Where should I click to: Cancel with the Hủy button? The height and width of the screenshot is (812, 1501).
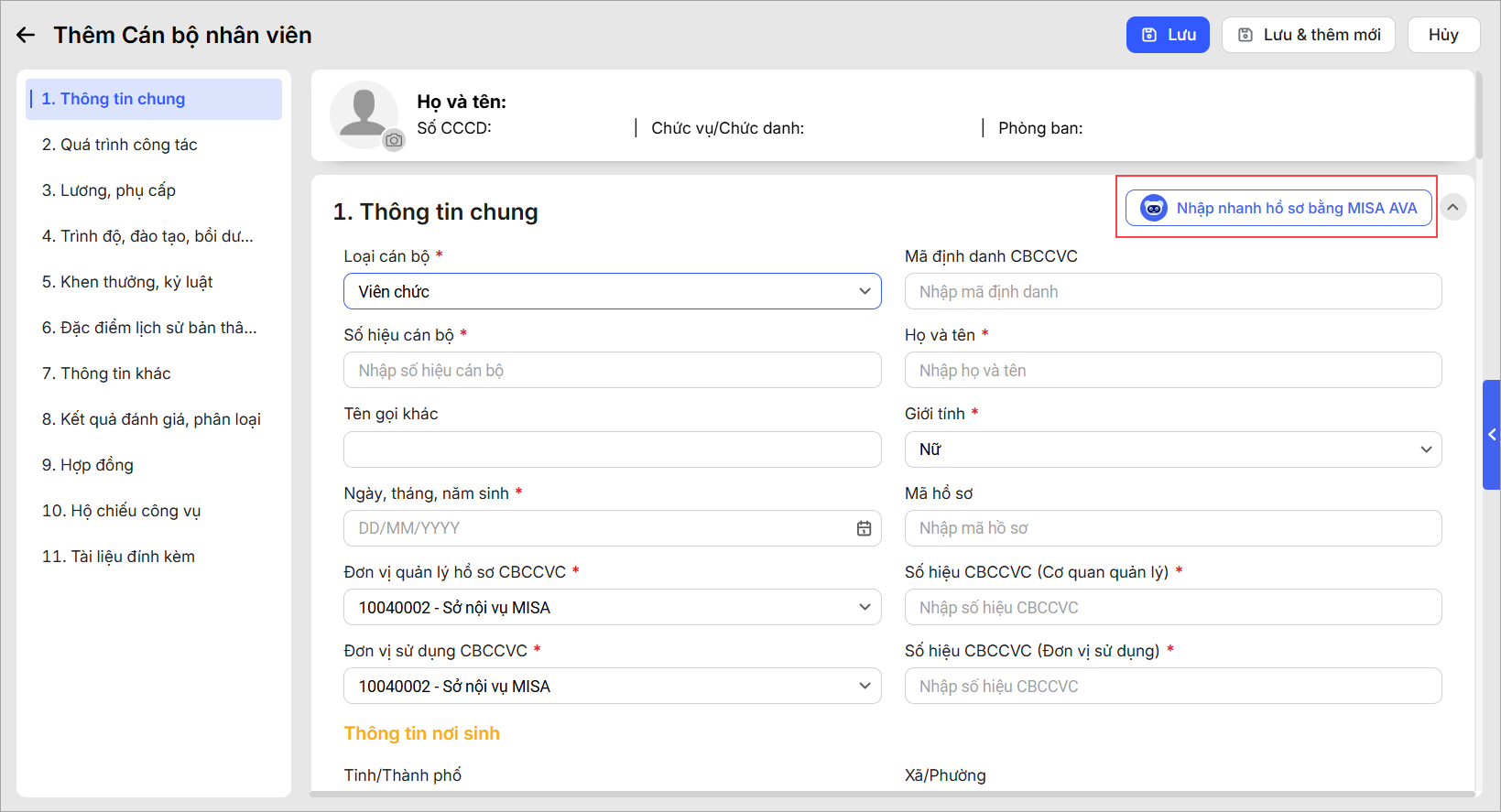[1443, 35]
